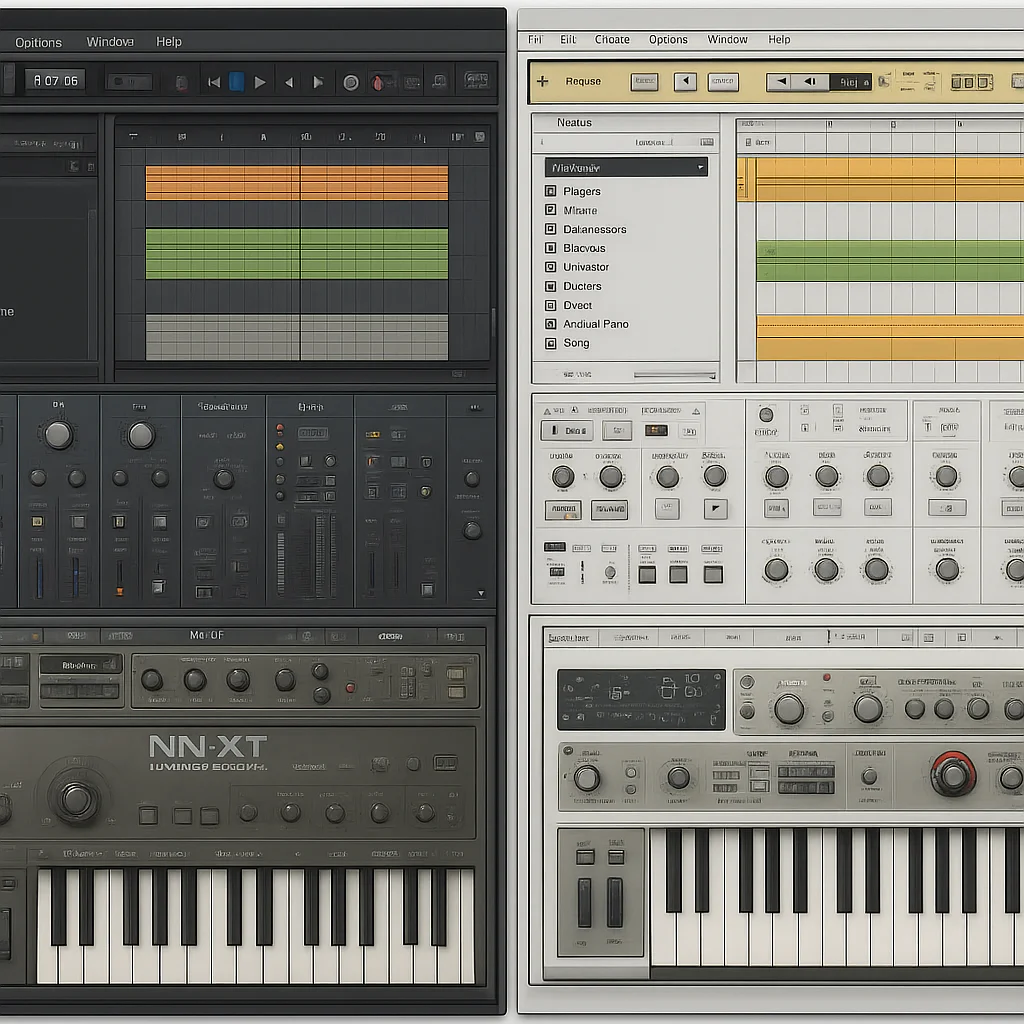Viewport: 1024px width, 1024px height.
Task: Click the small keyboard icon under the Neatus header
Action: (x=707, y=142)
